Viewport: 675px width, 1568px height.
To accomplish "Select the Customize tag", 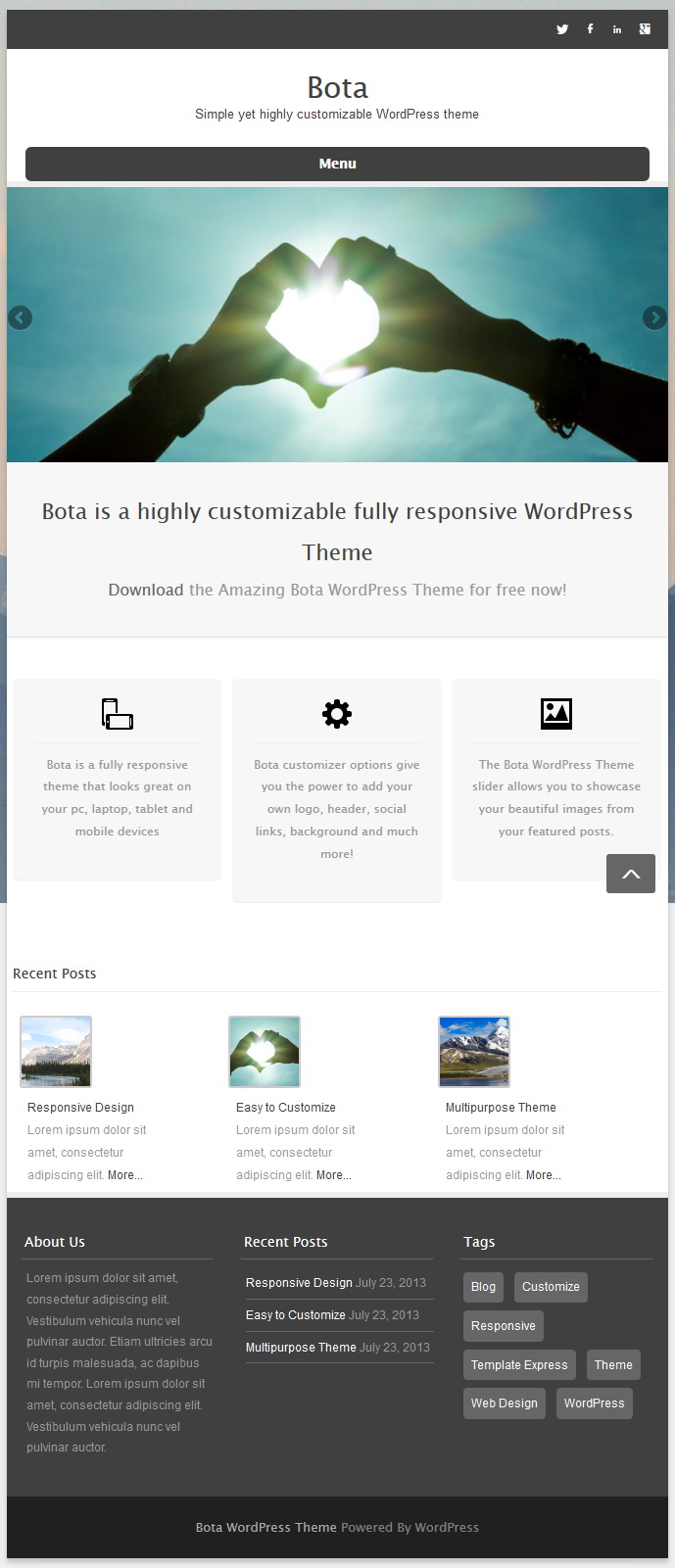I will (551, 1287).
